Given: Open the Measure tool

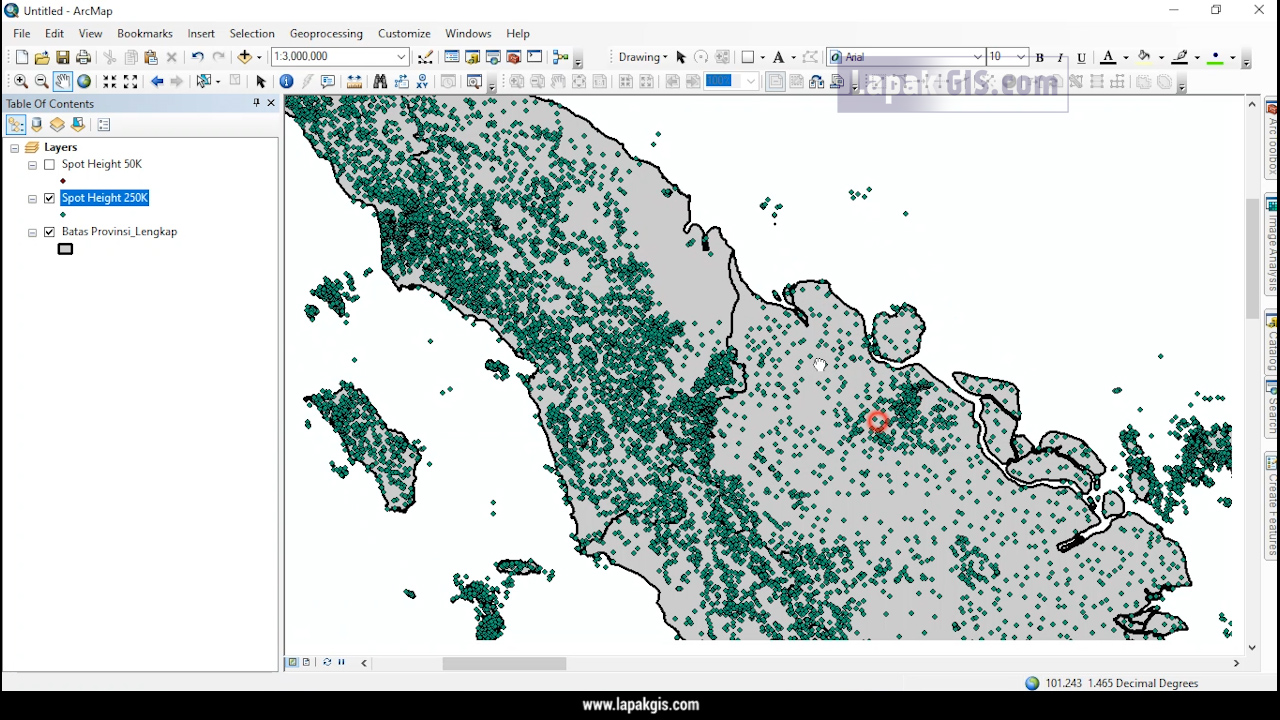Looking at the screenshot, I should point(354,81).
